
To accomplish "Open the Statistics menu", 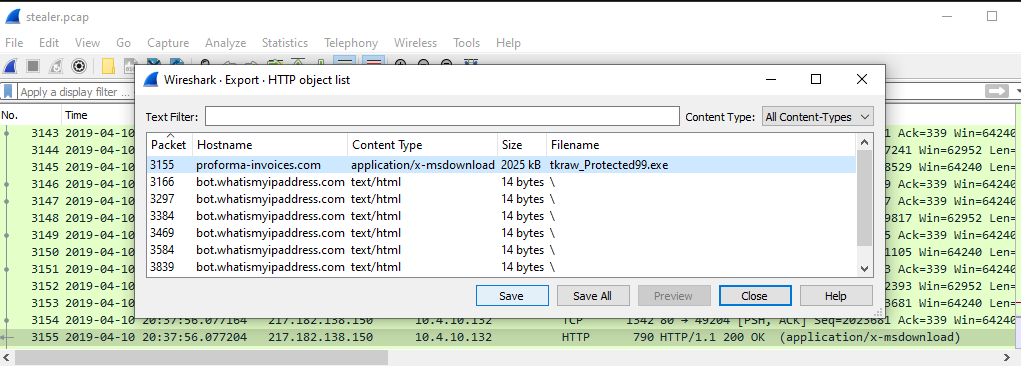I will [285, 43].
